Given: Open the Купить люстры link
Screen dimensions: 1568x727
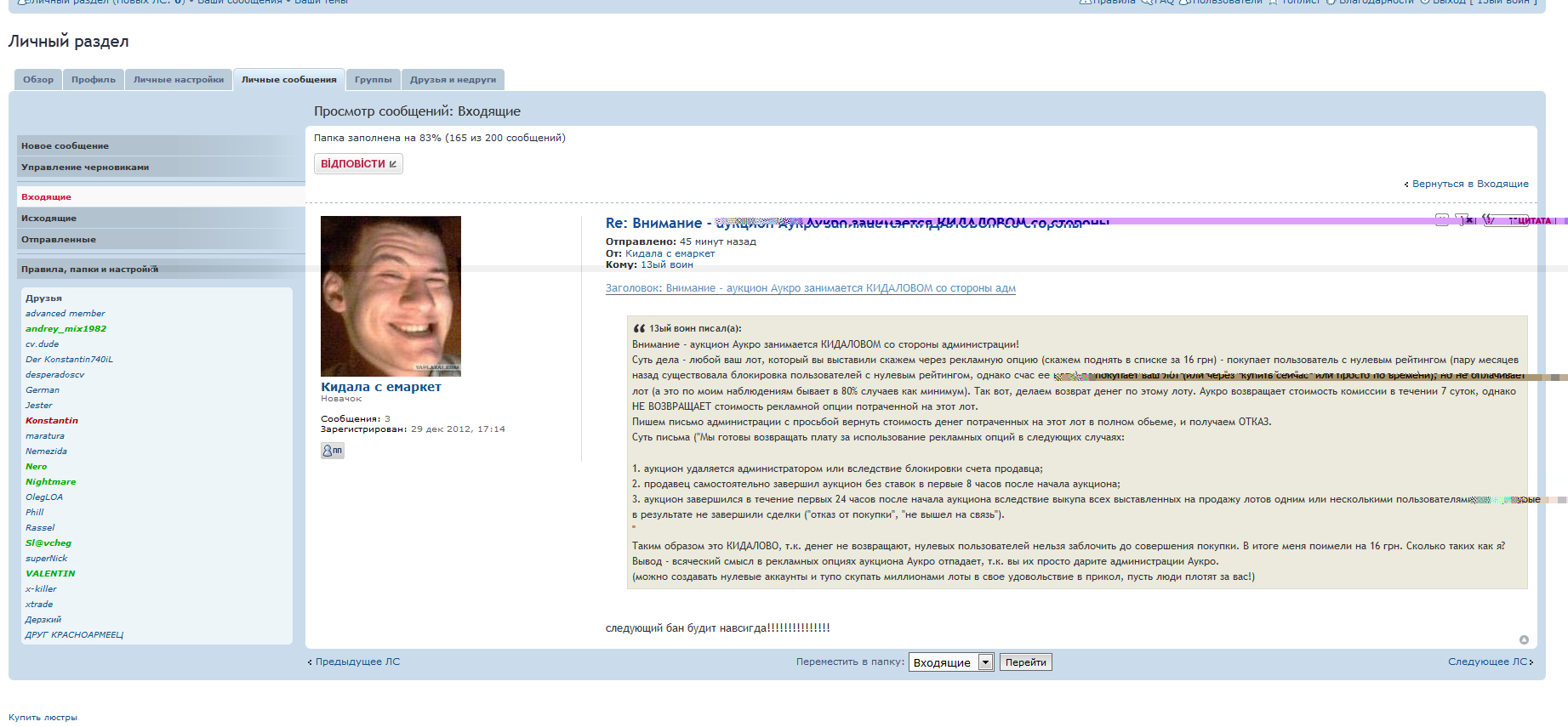Looking at the screenshot, I should [43, 718].
